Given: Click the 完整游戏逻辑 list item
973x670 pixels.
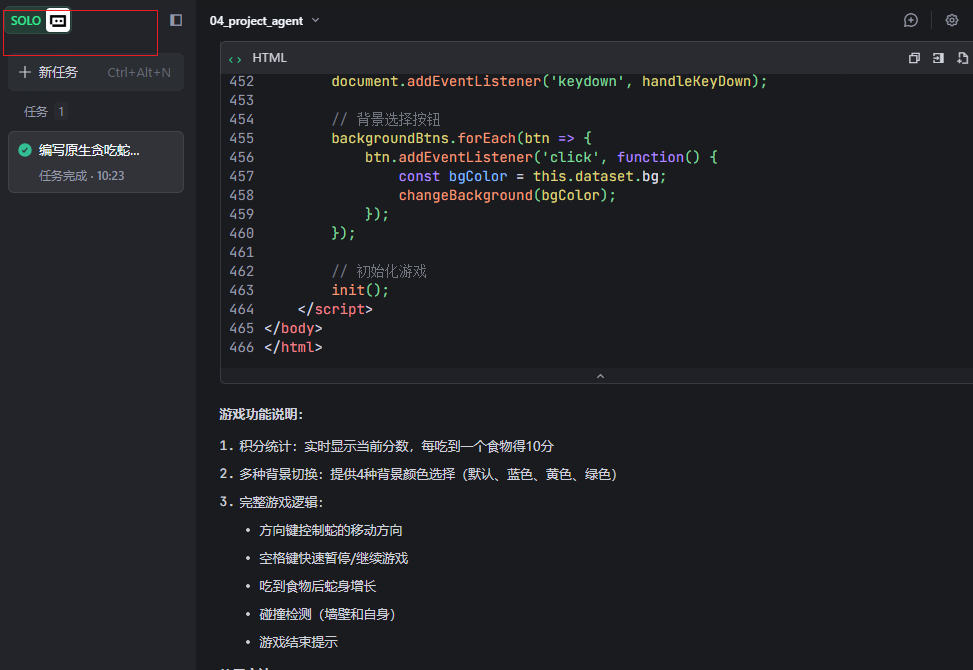Looking at the screenshot, I should [271, 502].
